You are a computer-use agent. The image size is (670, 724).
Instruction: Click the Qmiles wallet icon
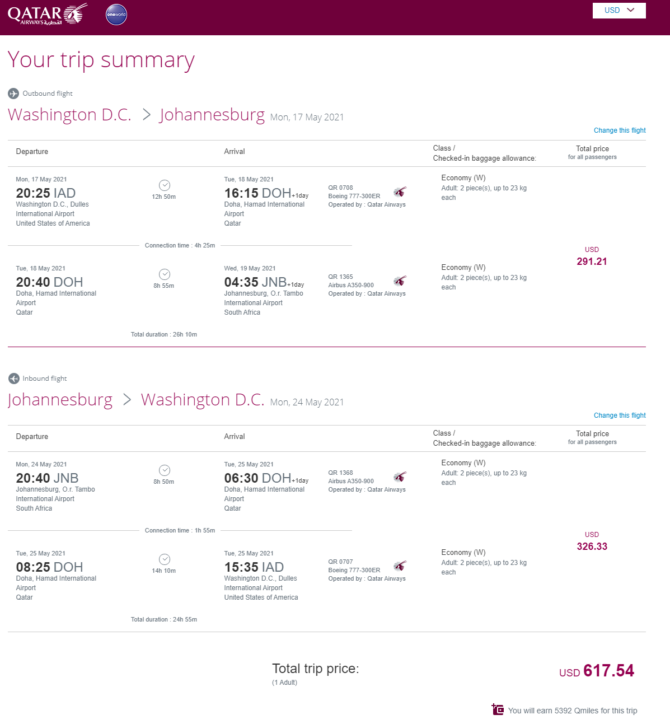pyautogui.click(x=498, y=709)
